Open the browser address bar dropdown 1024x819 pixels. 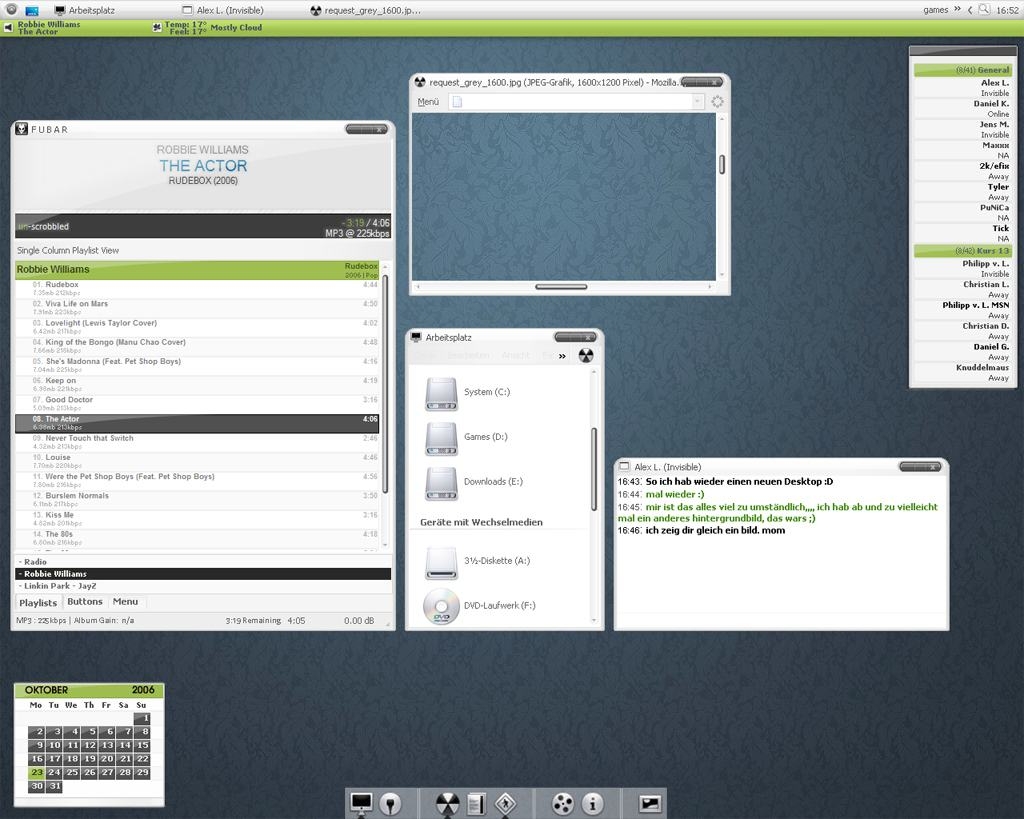coord(697,101)
